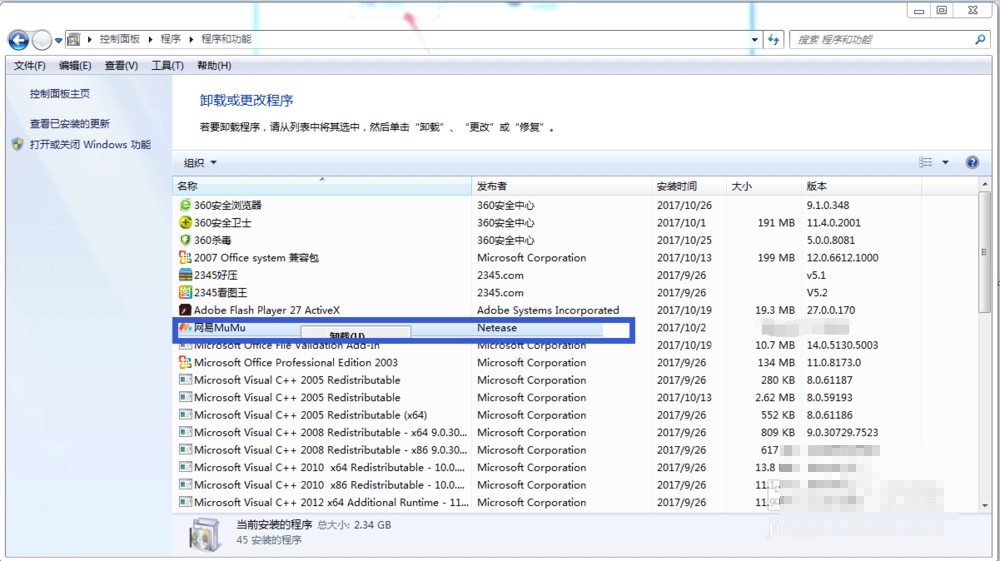Select Visual C++ 2008 Redistributable - x86 row
The height and width of the screenshot is (561, 1000).
pos(330,449)
